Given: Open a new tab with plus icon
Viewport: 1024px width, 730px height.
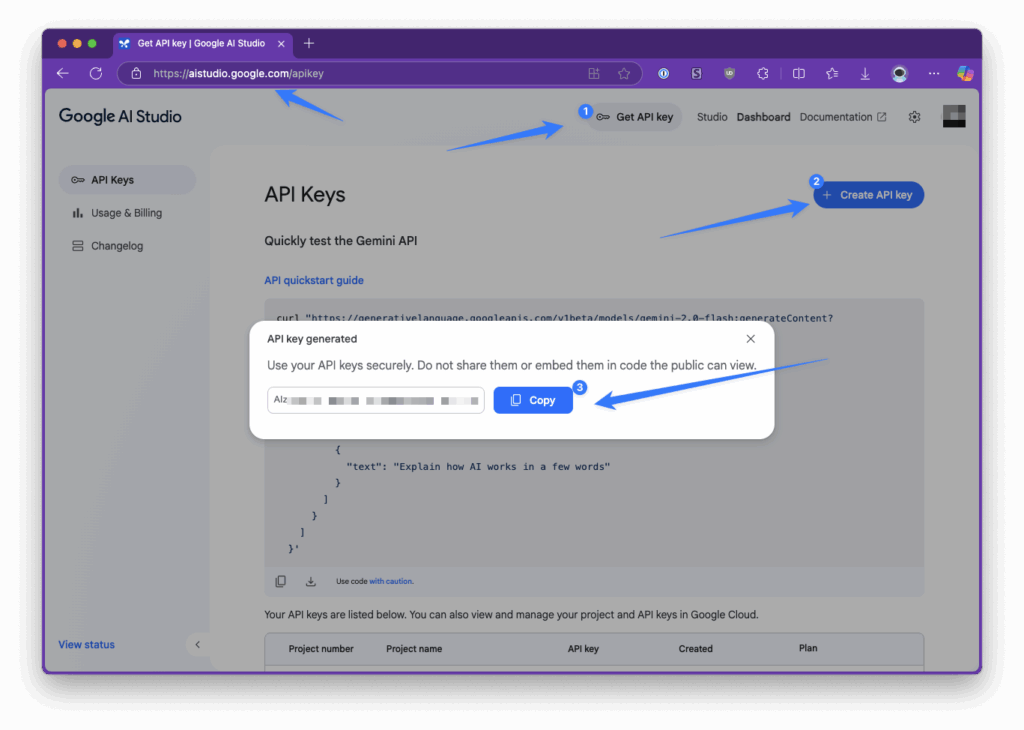Looking at the screenshot, I should 309,43.
